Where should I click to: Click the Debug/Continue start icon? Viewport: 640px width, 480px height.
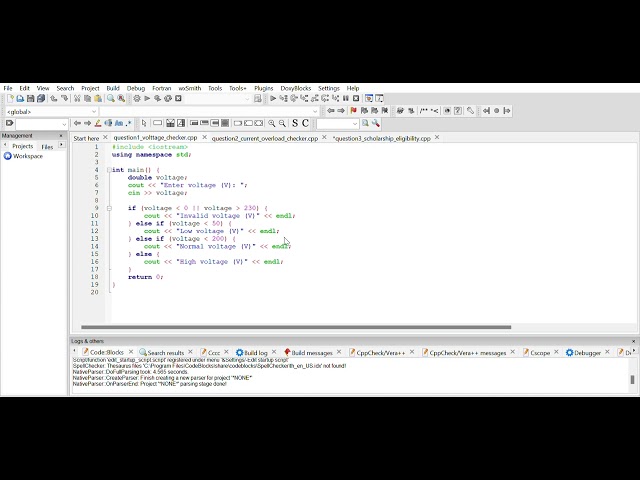[x=273, y=98]
